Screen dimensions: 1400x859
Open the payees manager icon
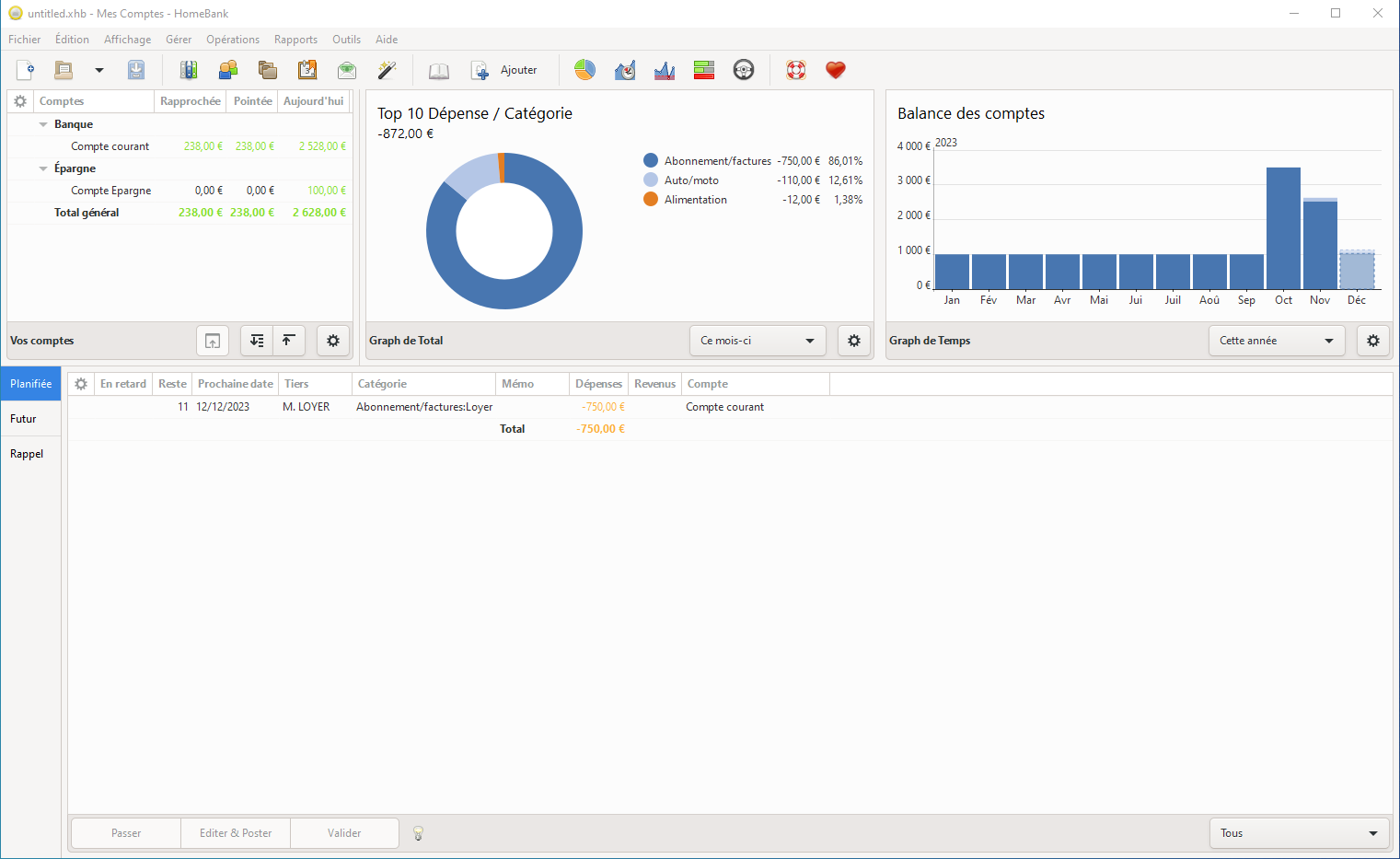(228, 70)
